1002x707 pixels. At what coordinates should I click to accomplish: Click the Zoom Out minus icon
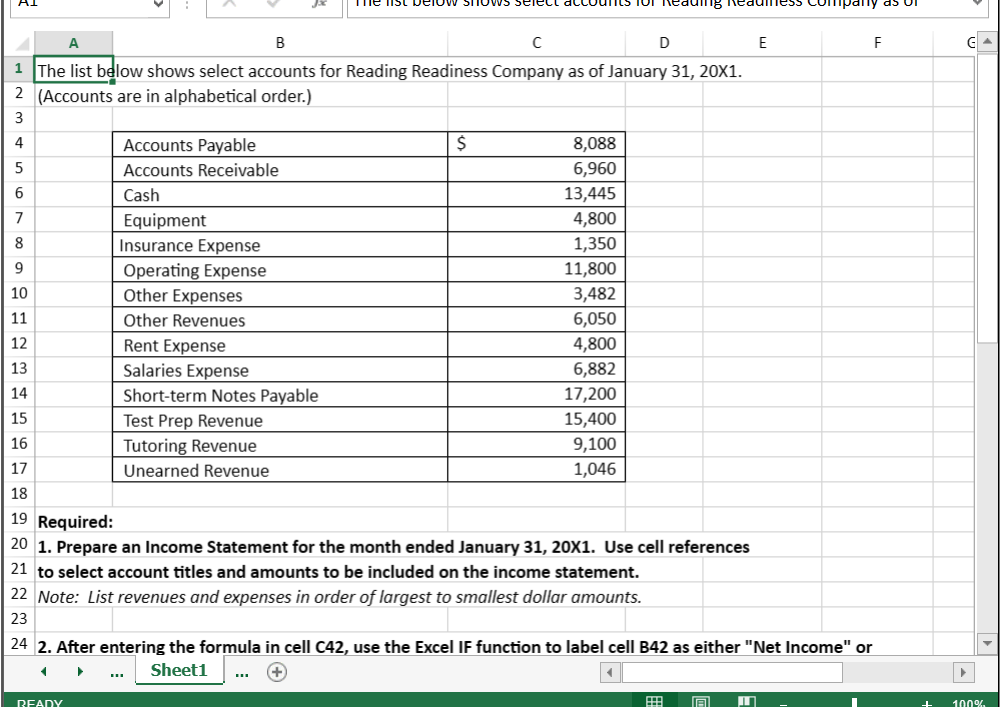(783, 700)
